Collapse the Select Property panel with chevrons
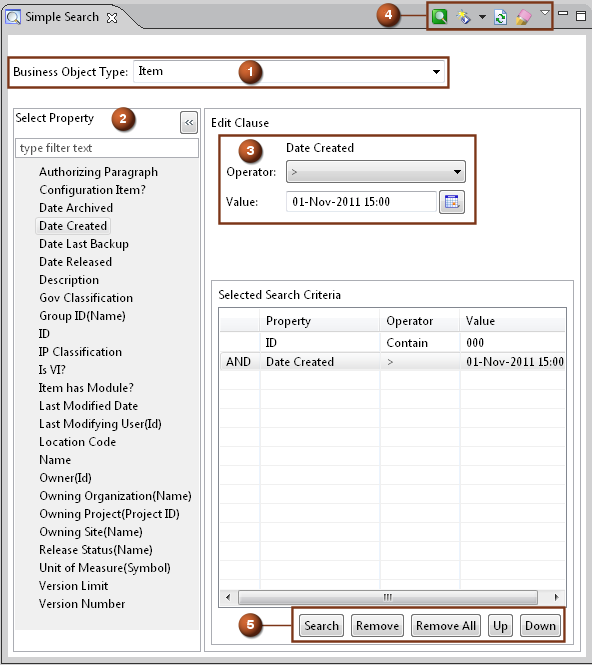This screenshot has width=592, height=665. point(189,123)
